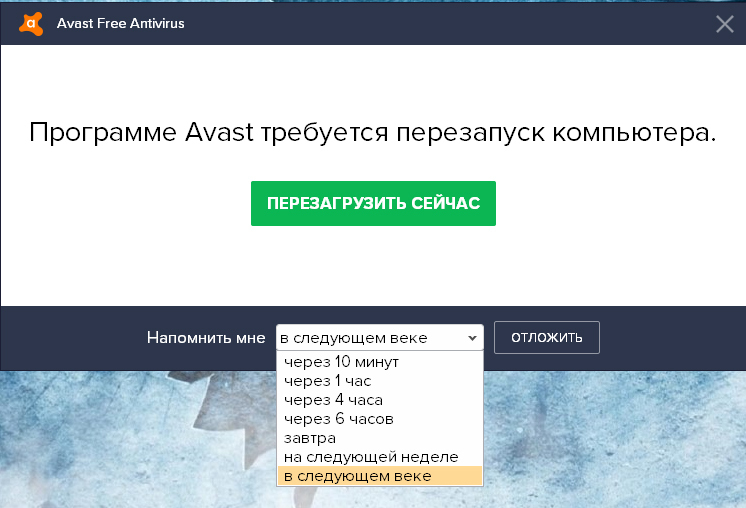Choose 'через 4 часа' from the list
Viewport: 746px width, 508px height.
(380, 400)
